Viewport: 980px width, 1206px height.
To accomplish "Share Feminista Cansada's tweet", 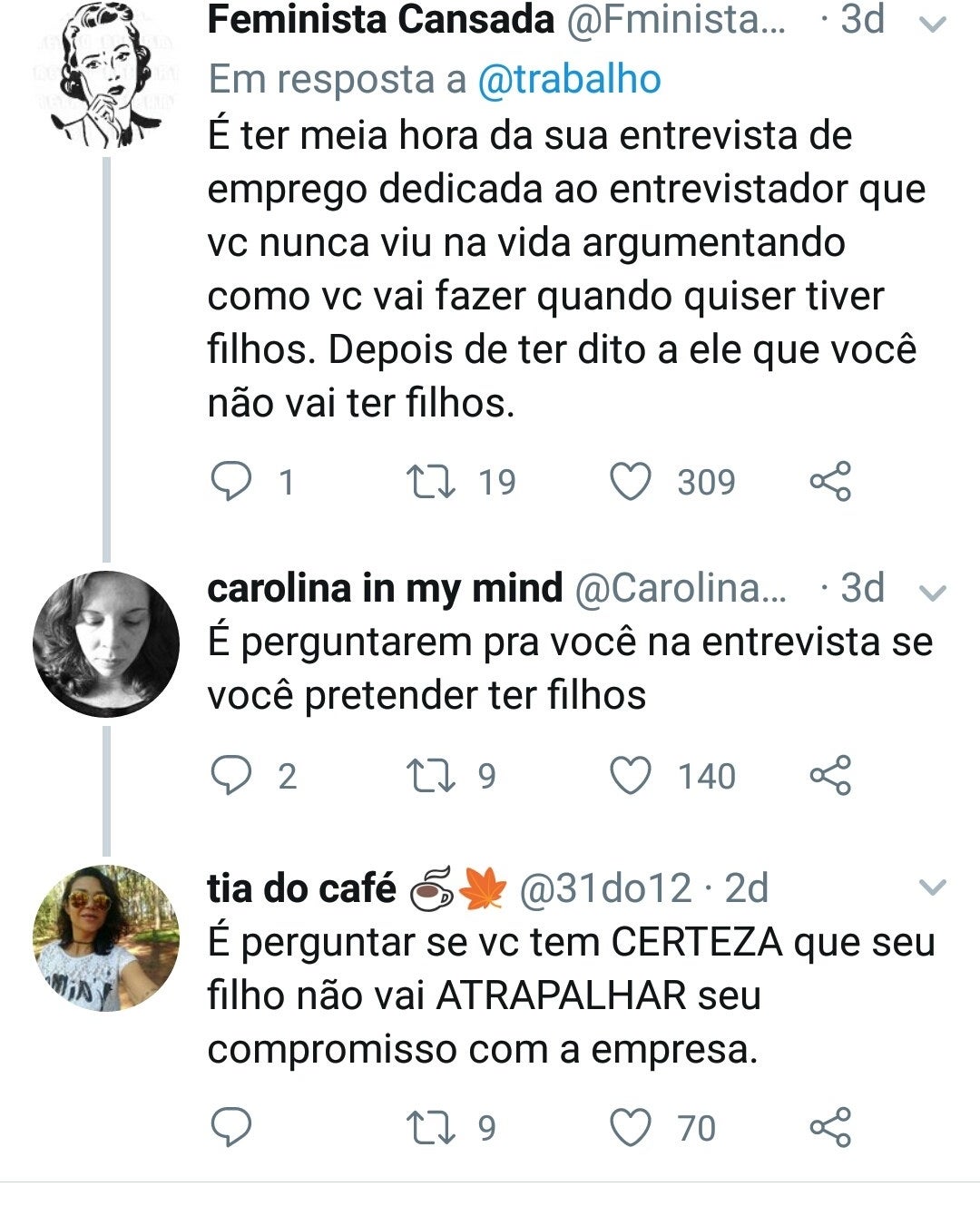I will [x=830, y=481].
